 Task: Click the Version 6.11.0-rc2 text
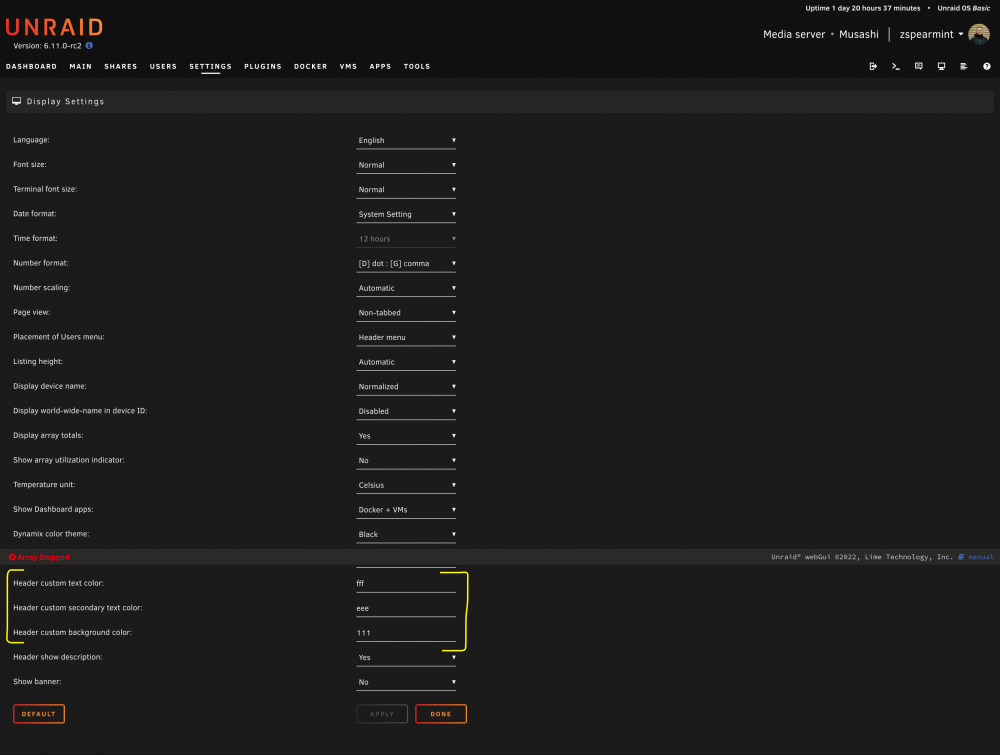click(x=47, y=46)
